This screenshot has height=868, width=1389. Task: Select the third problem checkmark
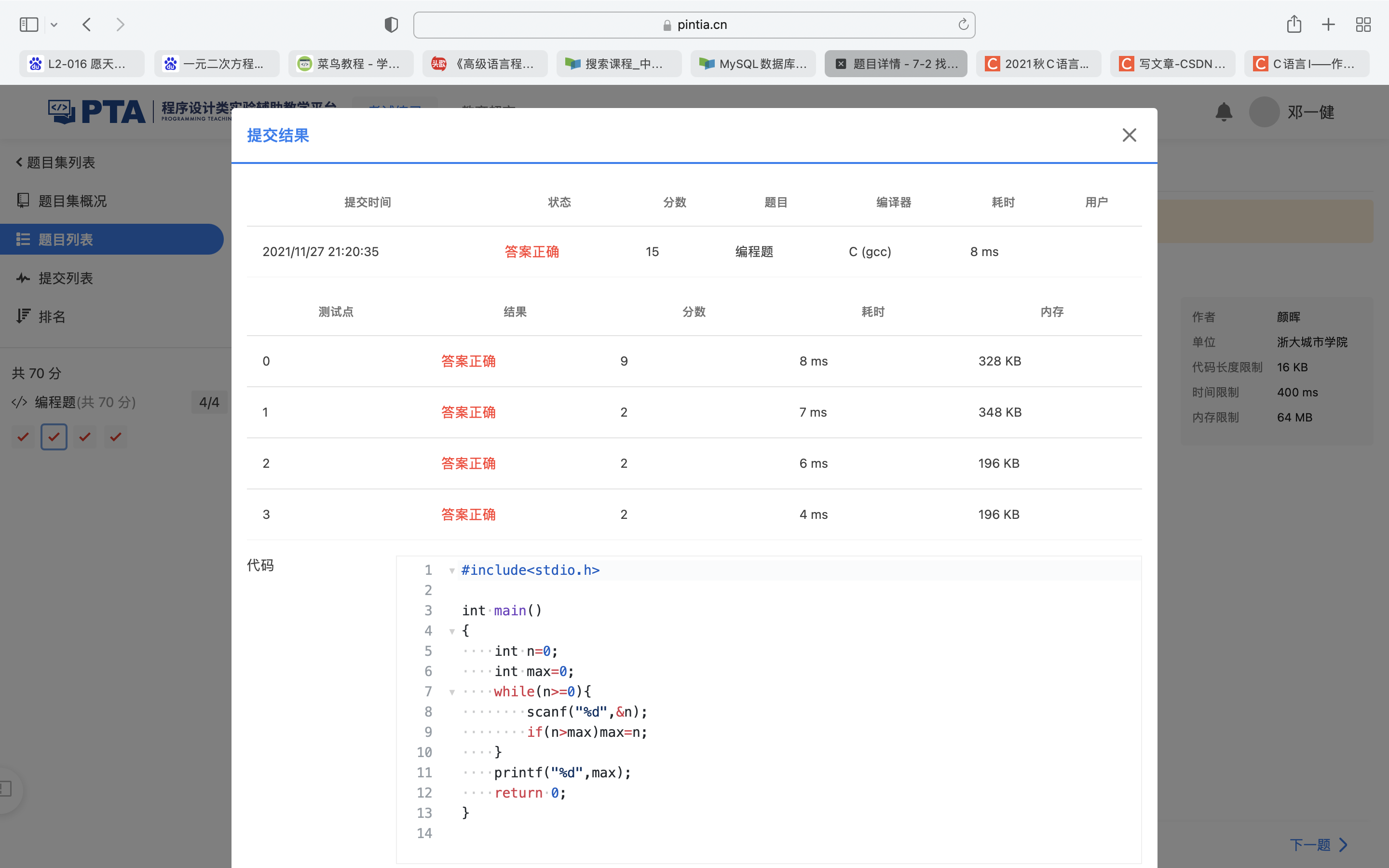click(x=84, y=437)
